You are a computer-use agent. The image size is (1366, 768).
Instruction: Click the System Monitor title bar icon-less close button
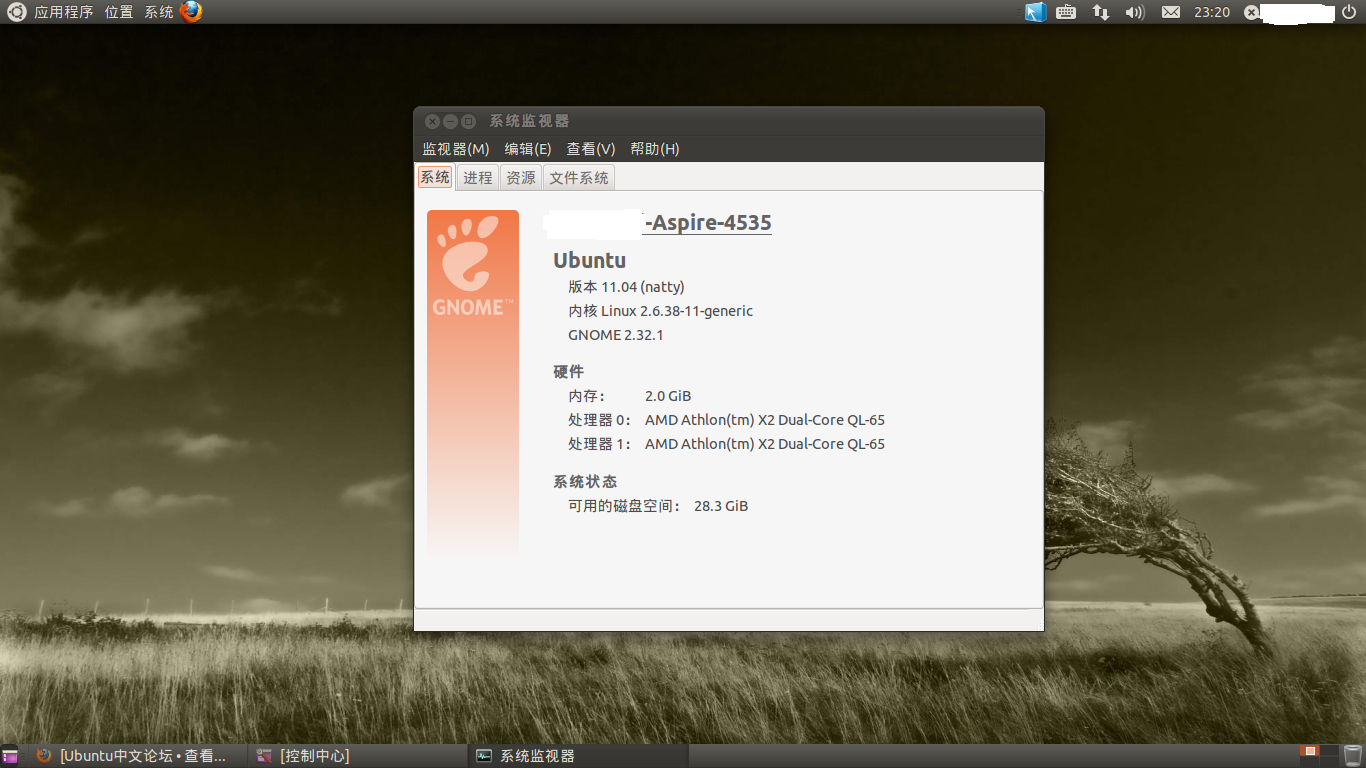tap(432, 121)
